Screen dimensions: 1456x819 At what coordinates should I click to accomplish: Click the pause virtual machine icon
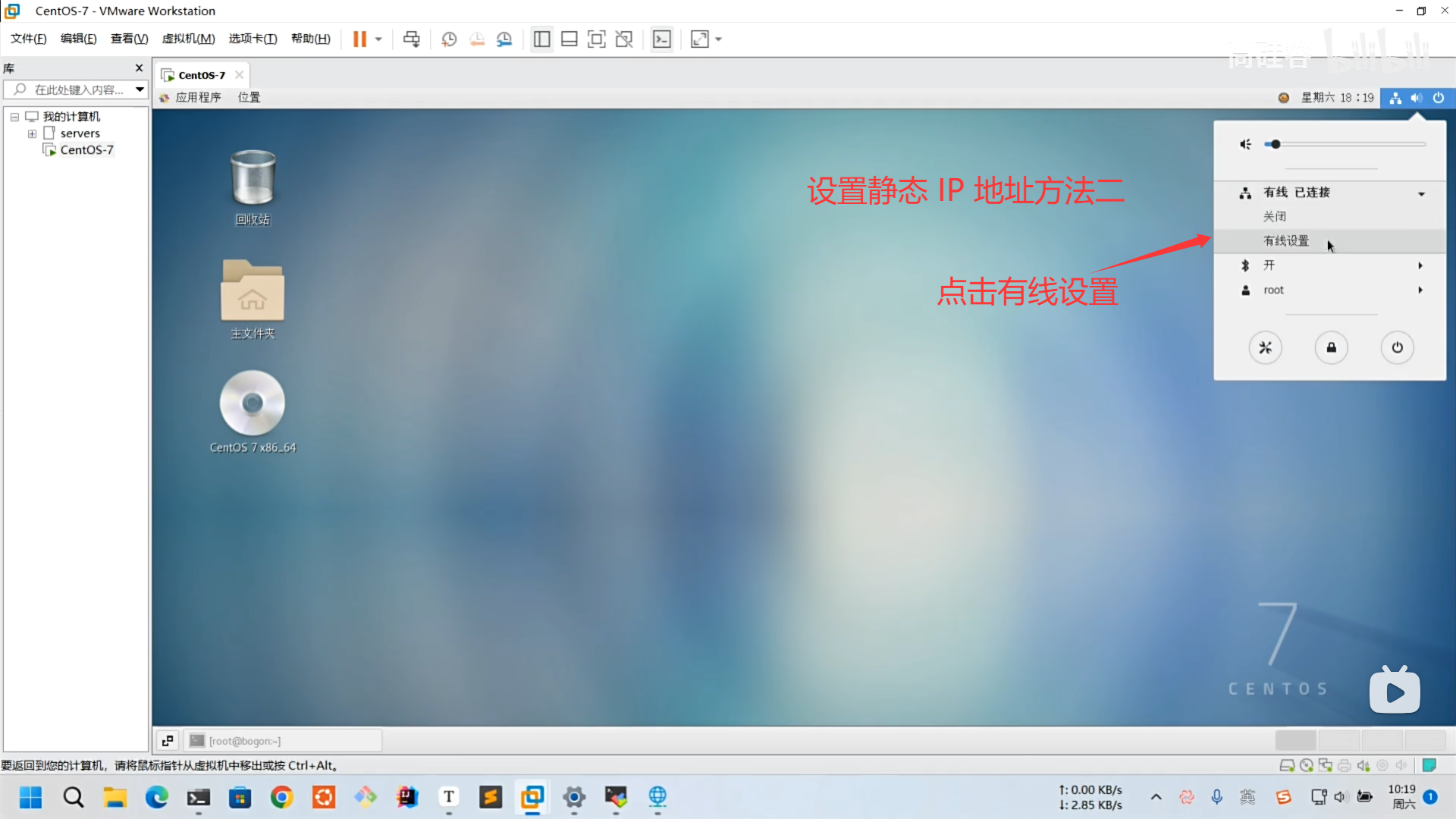coord(359,39)
